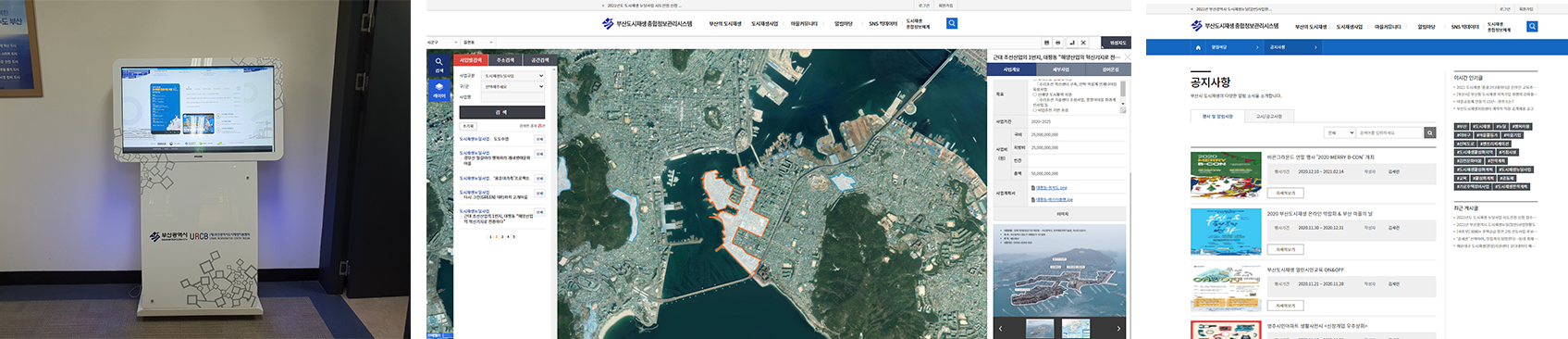Click the dark 검색 button in search panel

[x=501, y=112]
